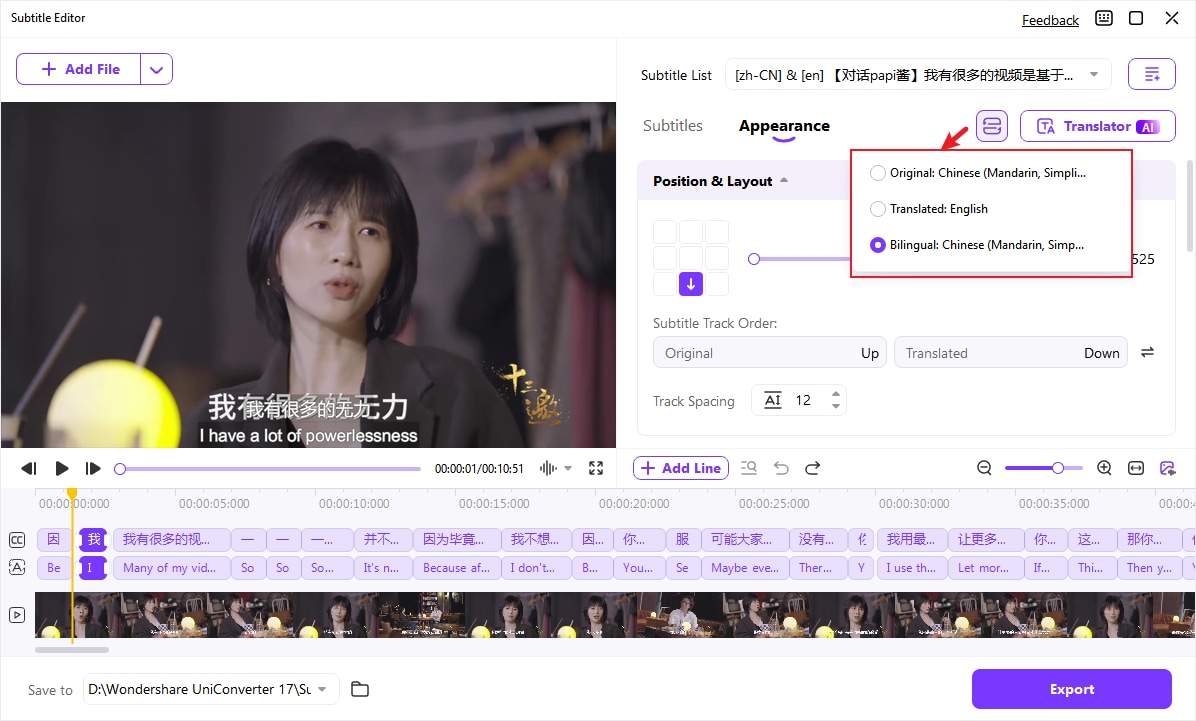Zoom in the timeline
1196x721 pixels.
coord(1104,468)
